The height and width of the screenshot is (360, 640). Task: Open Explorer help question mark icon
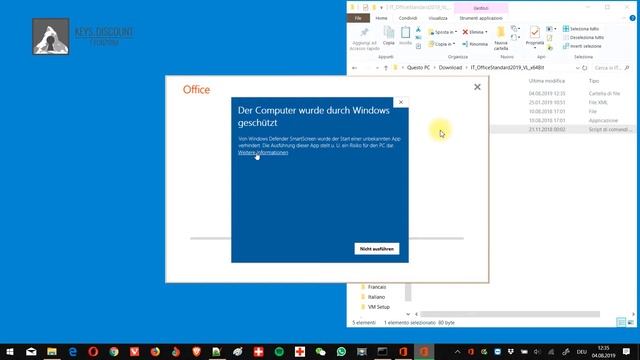point(632,18)
